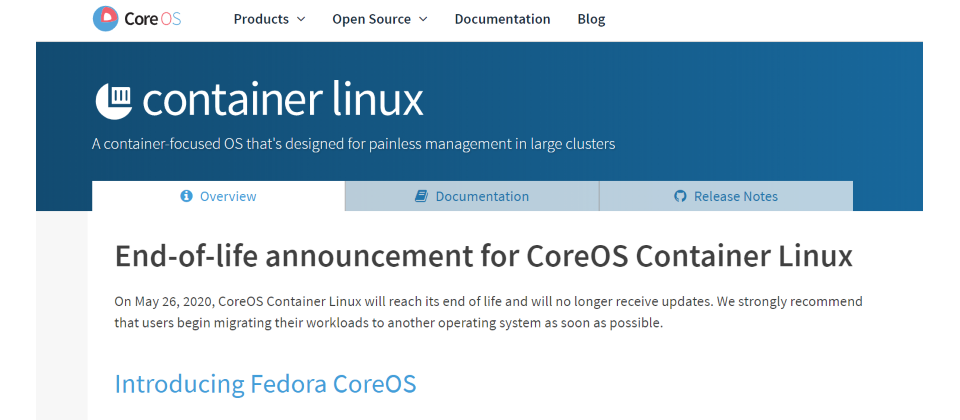Viewport: 960px width, 420px height.
Task: Click the End-of-life announcement heading
Action: pos(484,257)
